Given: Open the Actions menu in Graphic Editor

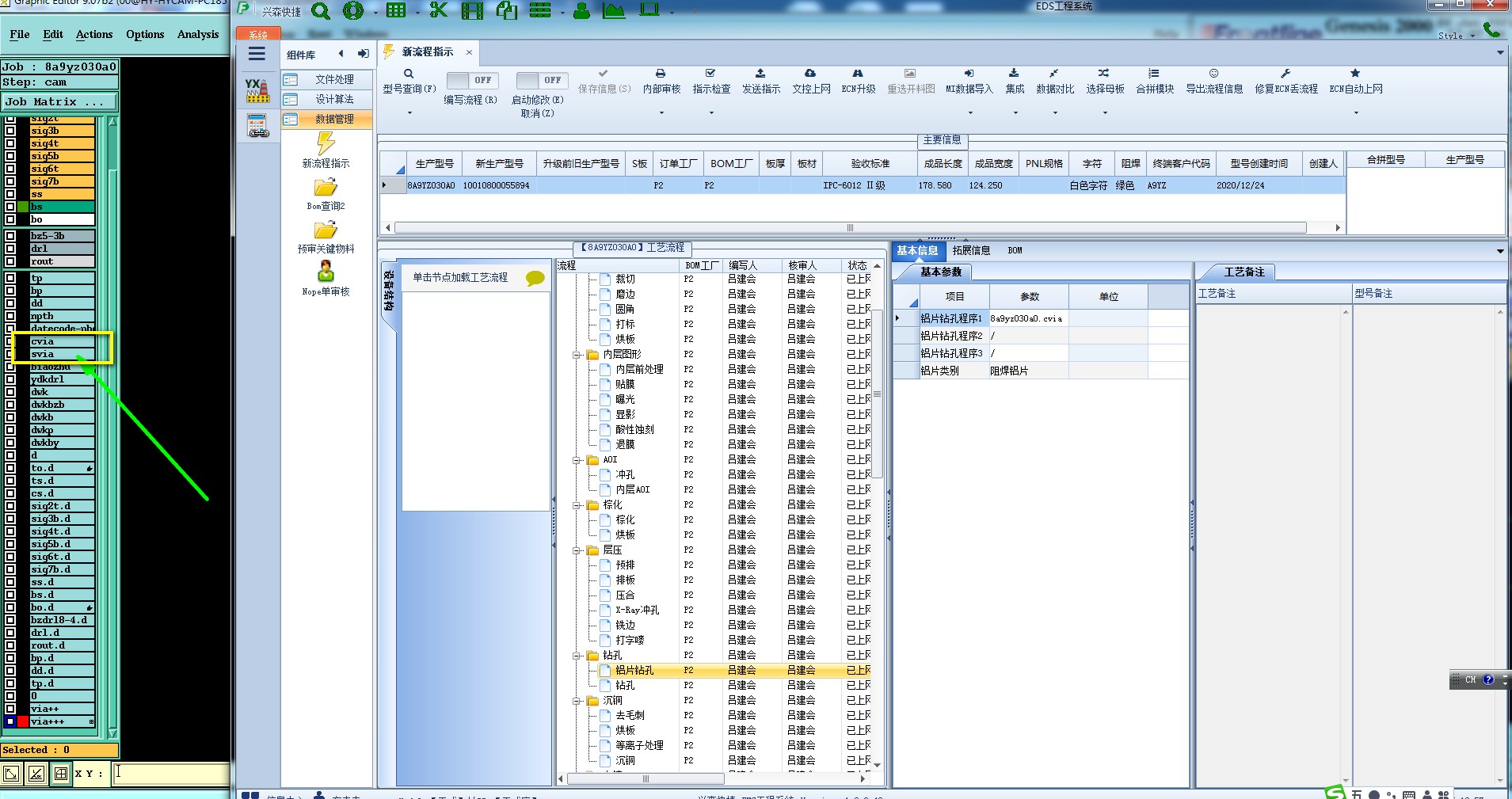Looking at the screenshot, I should coord(94,34).
